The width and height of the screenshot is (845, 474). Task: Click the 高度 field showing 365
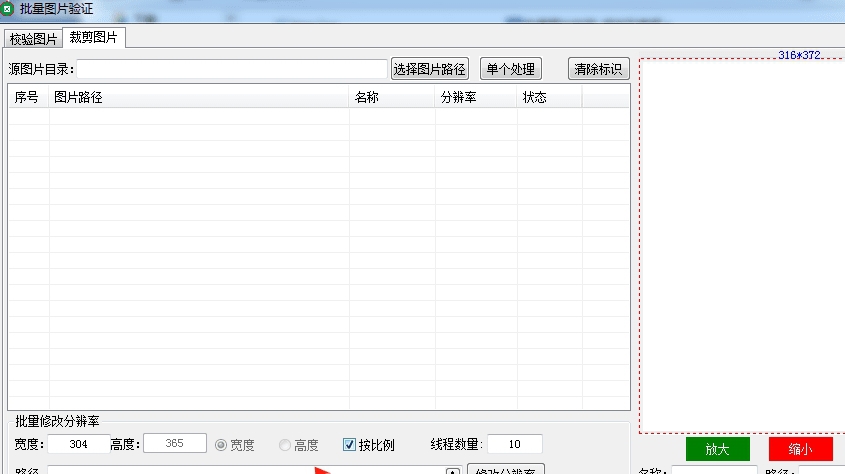175,443
